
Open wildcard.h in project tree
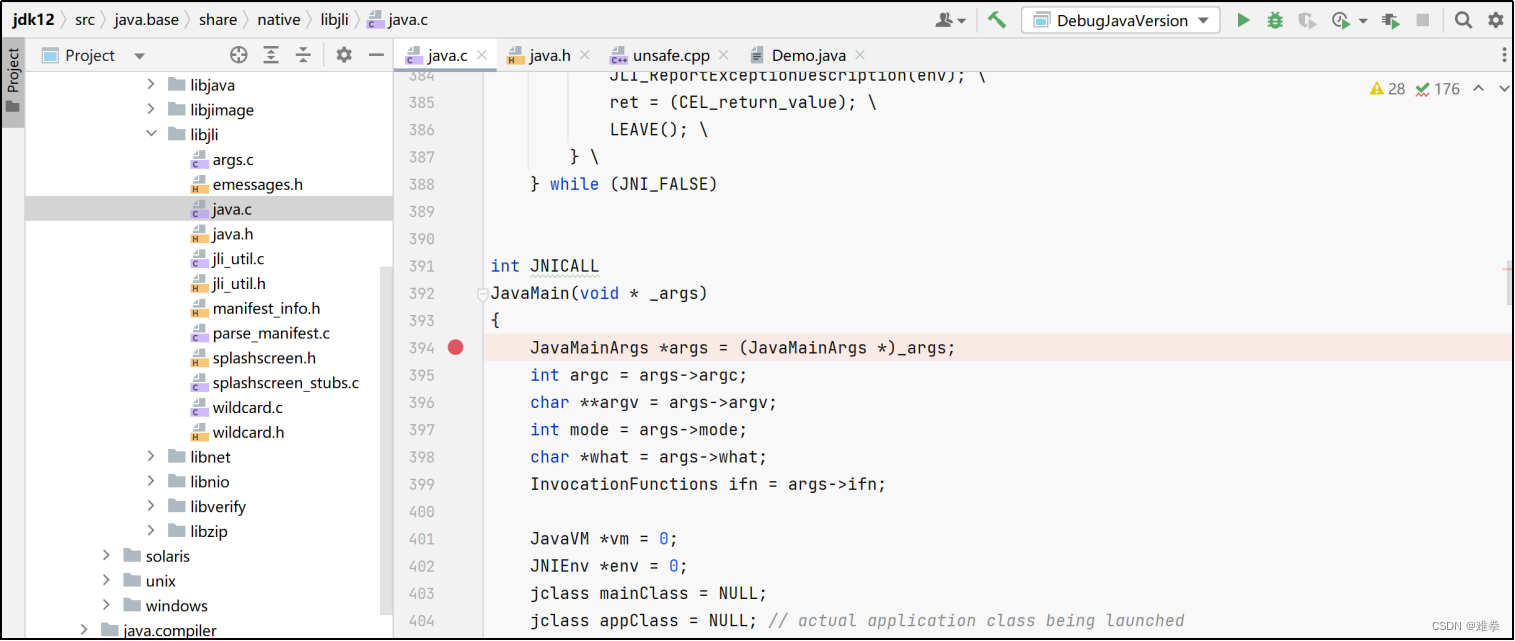coord(238,432)
